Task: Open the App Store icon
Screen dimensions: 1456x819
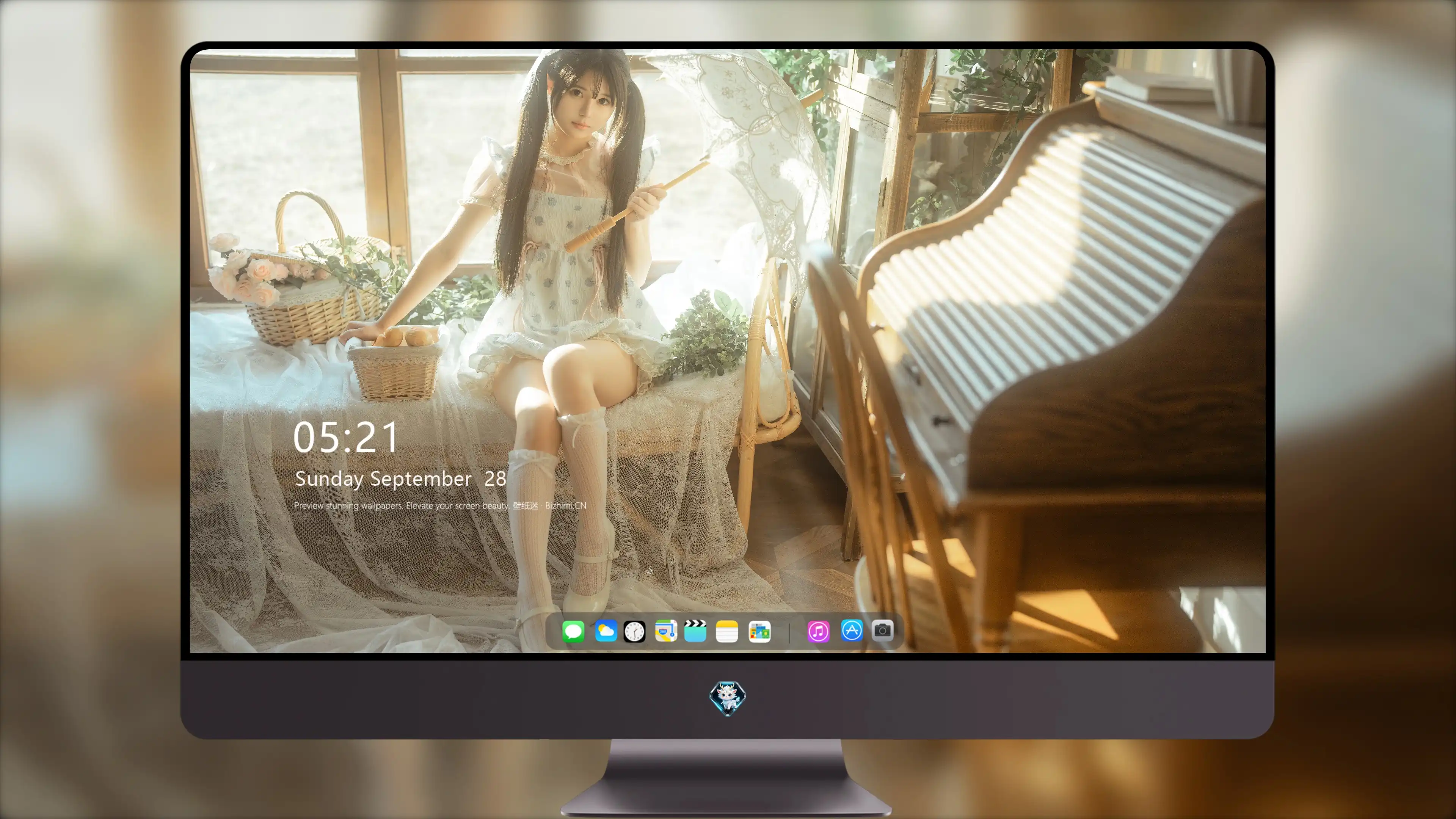Action: pos(851,630)
